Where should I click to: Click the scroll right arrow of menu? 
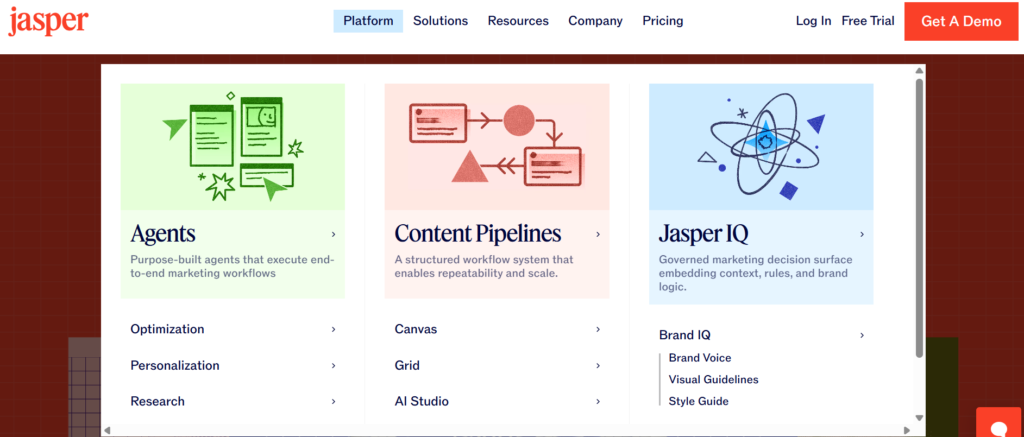point(906,430)
